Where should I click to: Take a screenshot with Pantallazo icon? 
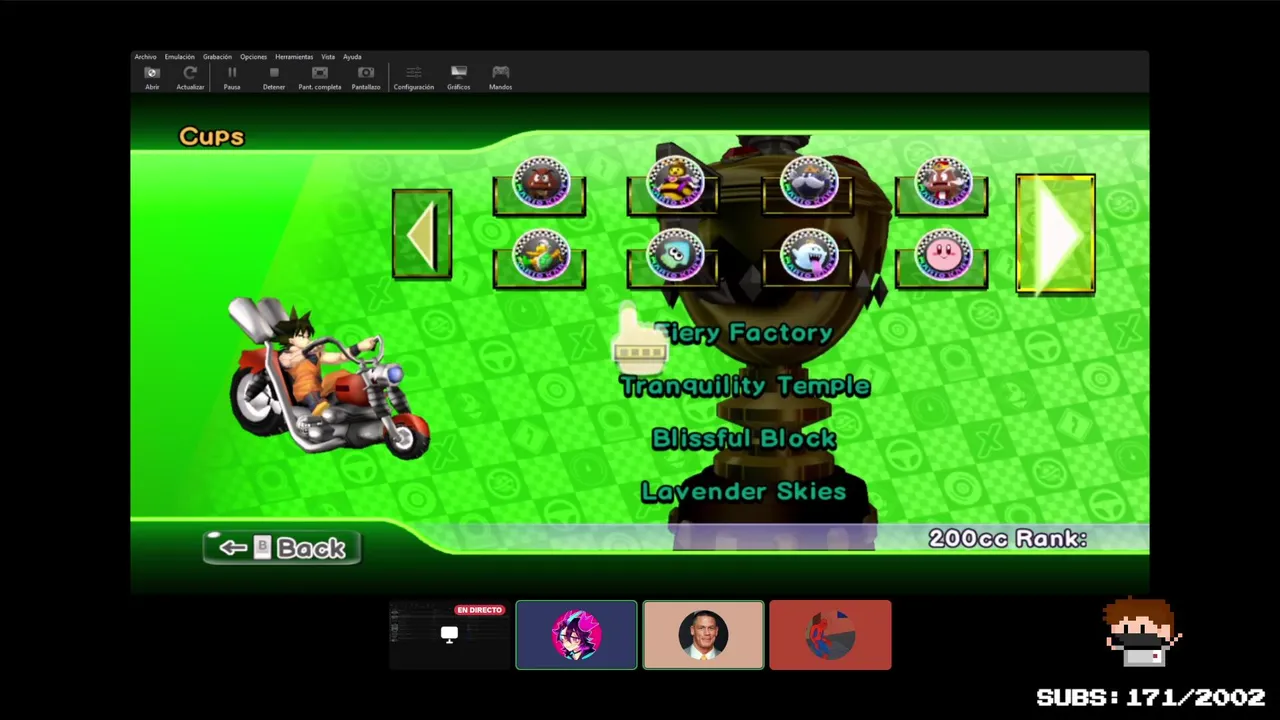coord(366,78)
